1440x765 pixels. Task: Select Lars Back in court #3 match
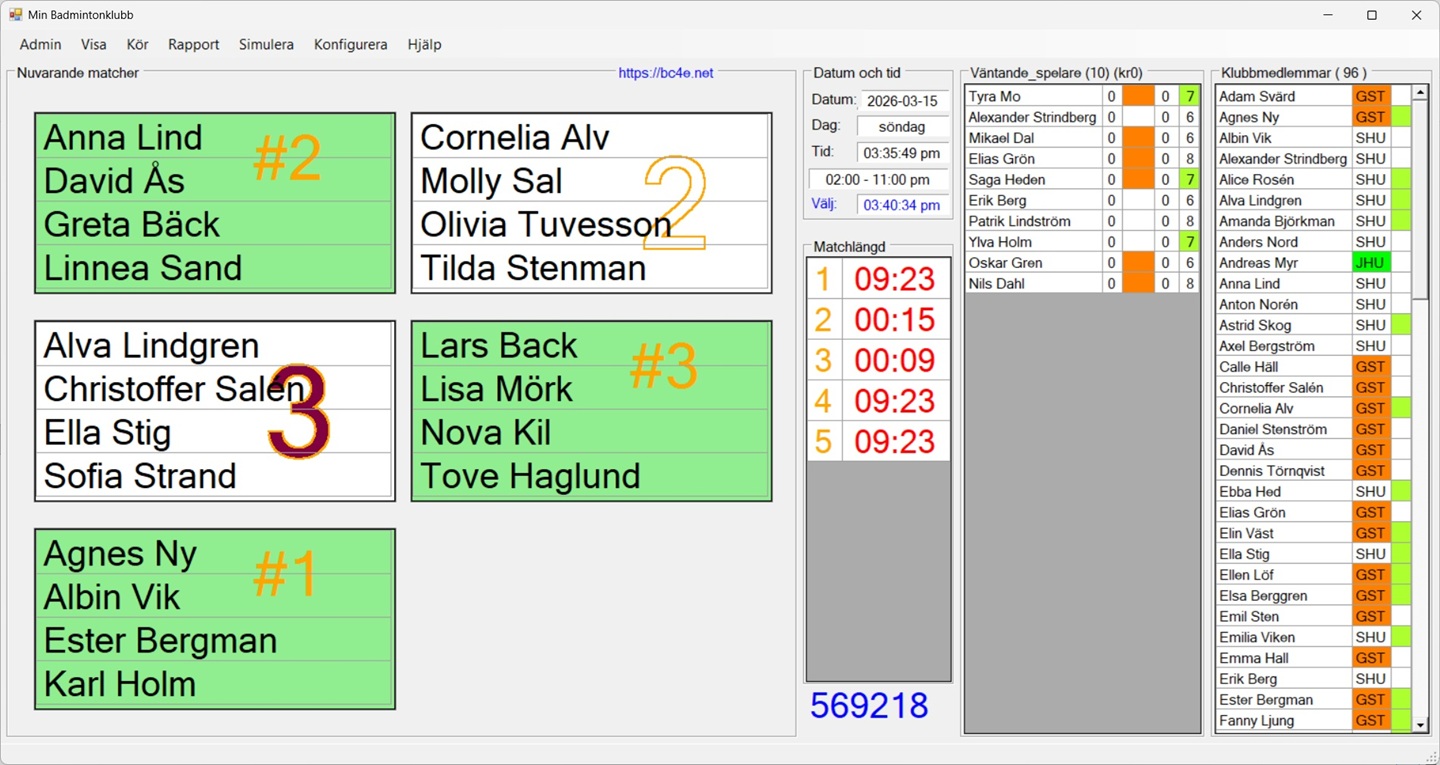click(x=591, y=345)
